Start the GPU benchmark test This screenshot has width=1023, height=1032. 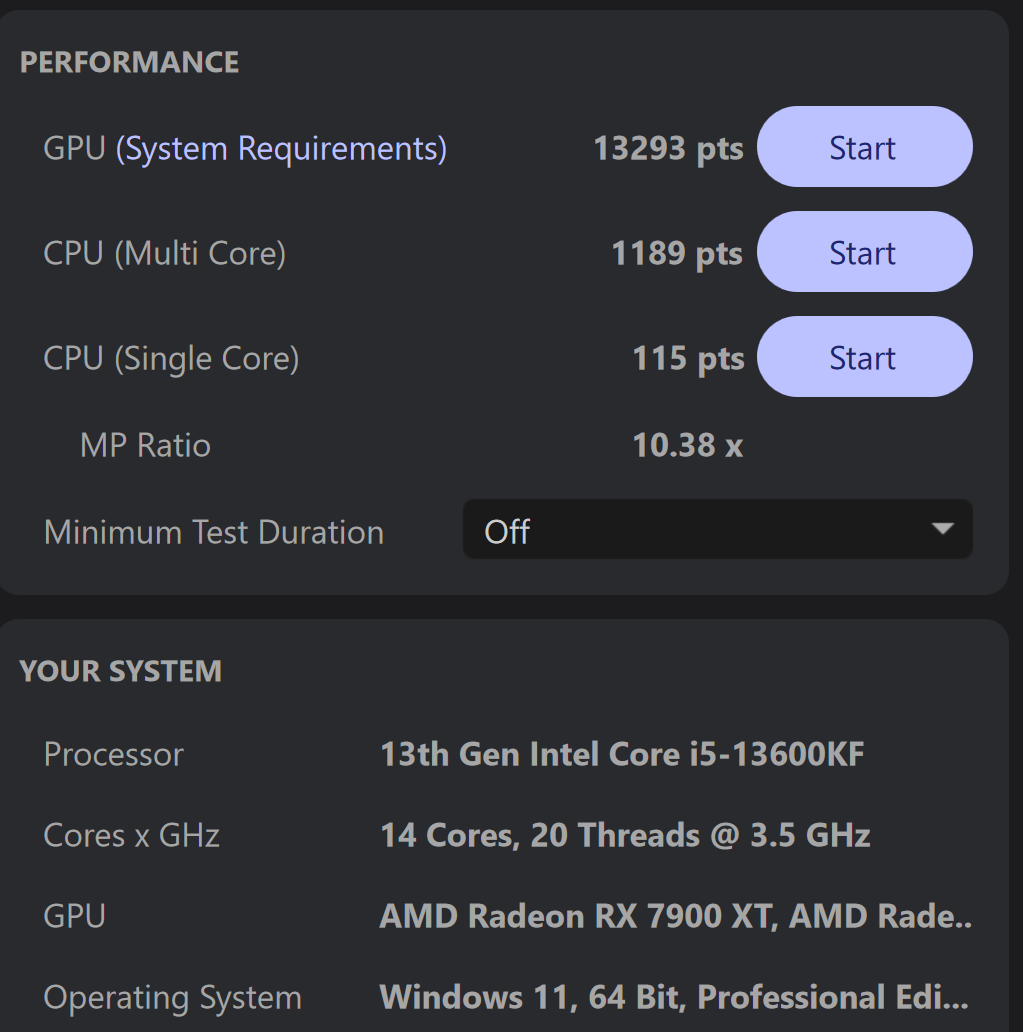pos(864,148)
